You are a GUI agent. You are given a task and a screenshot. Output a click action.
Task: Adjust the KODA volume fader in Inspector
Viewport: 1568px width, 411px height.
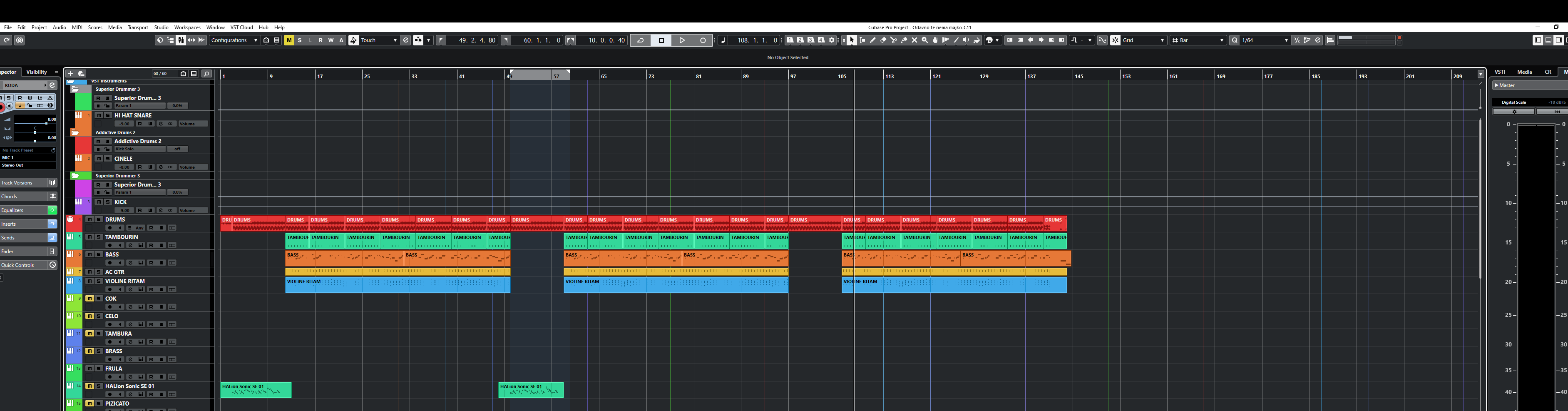click(x=46, y=123)
